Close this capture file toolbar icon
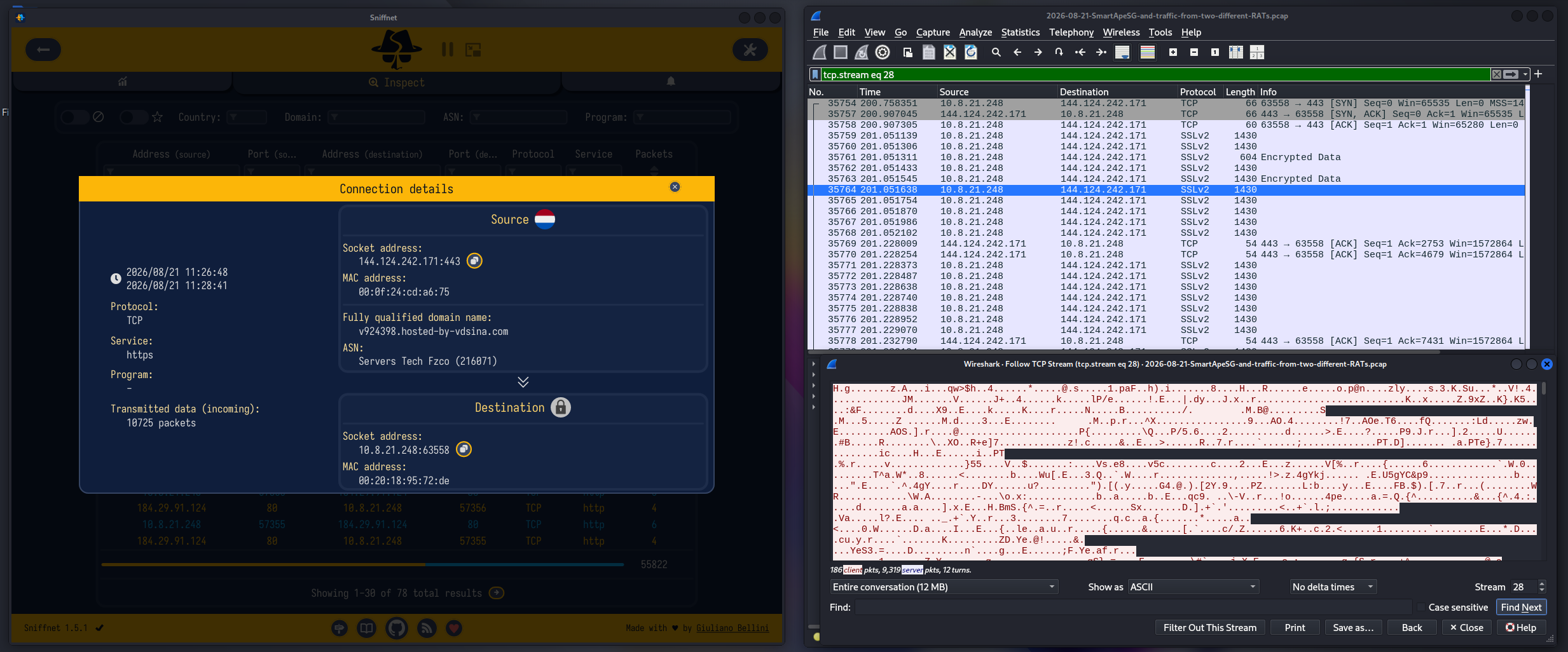1568x652 pixels. 950,53
